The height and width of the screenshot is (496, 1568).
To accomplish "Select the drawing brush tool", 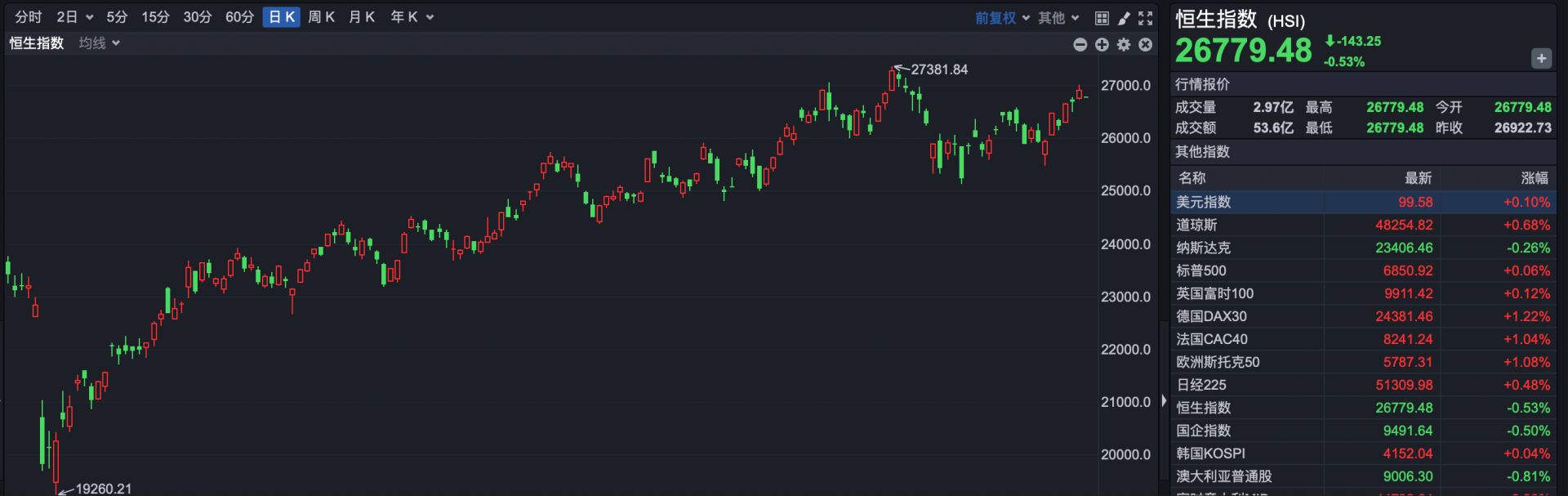I will 1124,17.
